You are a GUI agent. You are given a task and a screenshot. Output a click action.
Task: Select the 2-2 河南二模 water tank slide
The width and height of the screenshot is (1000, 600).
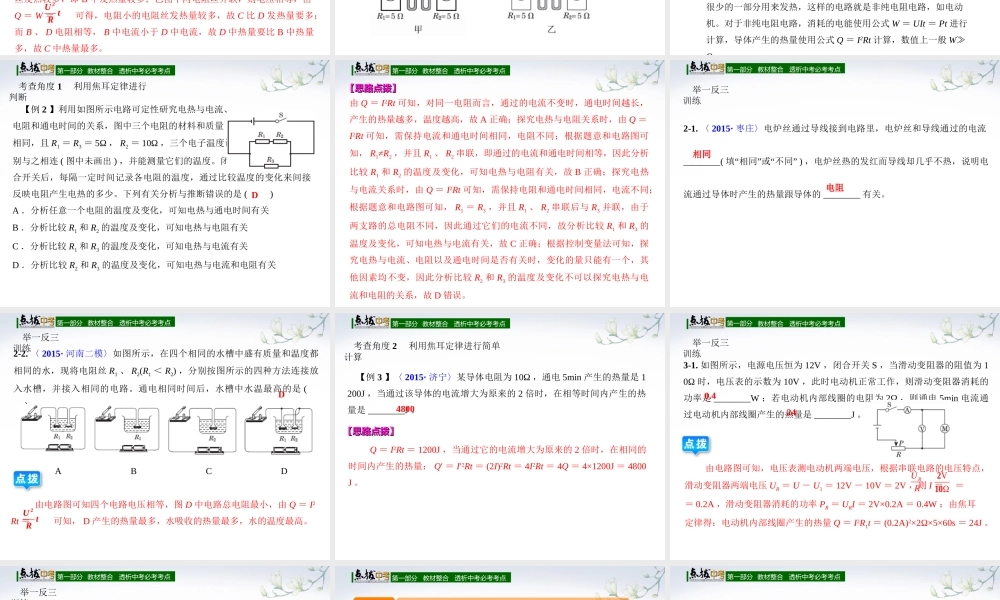coord(165,437)
